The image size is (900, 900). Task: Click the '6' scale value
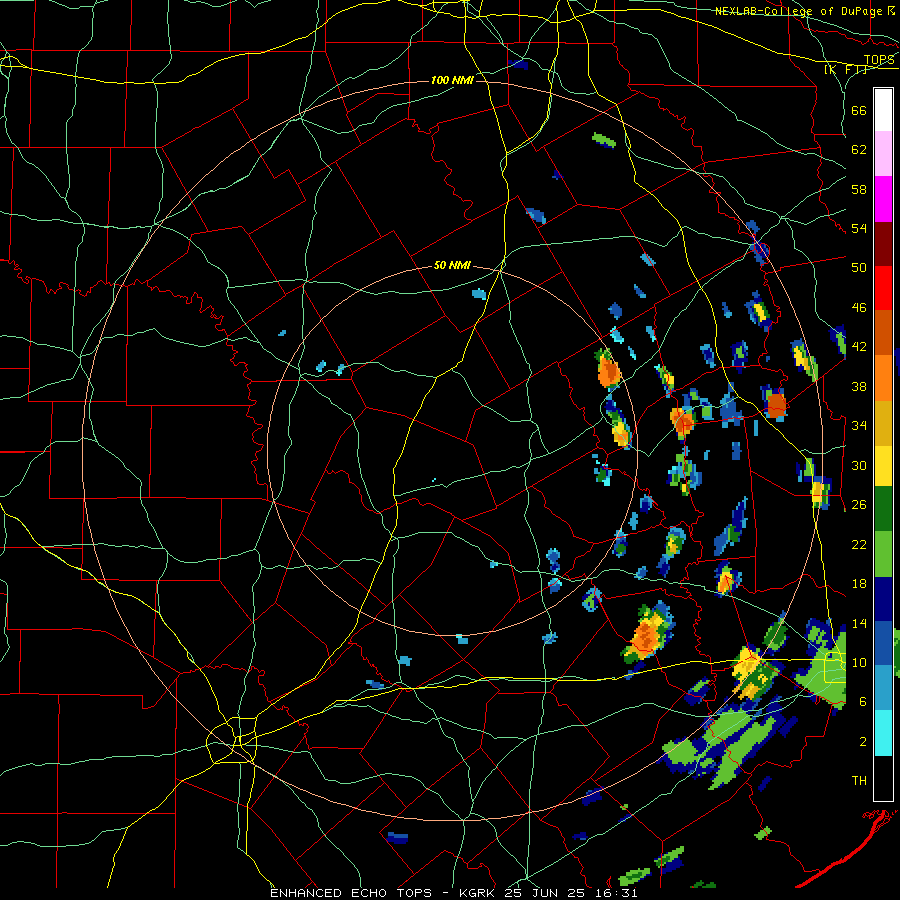click(x=863, y=702)
